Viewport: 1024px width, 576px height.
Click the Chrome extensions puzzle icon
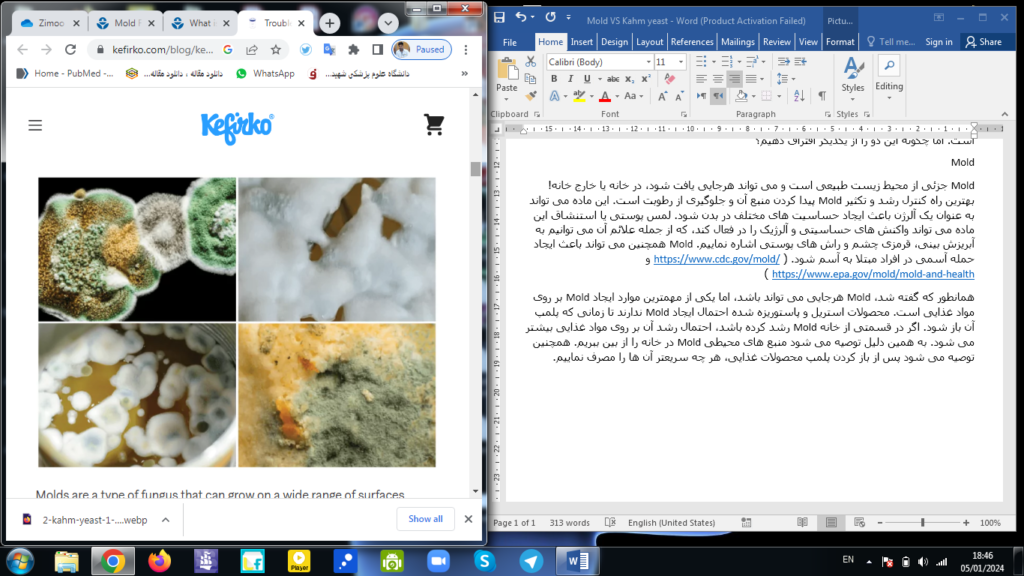353,49
